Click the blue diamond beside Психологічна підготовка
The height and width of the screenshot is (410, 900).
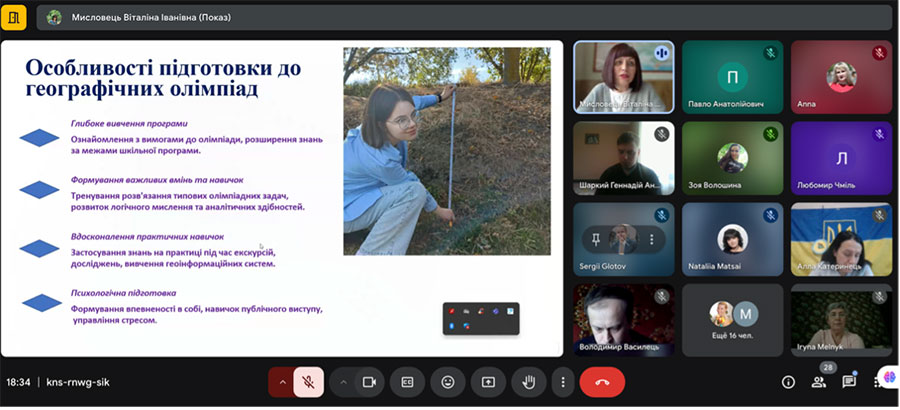[41, 303]
